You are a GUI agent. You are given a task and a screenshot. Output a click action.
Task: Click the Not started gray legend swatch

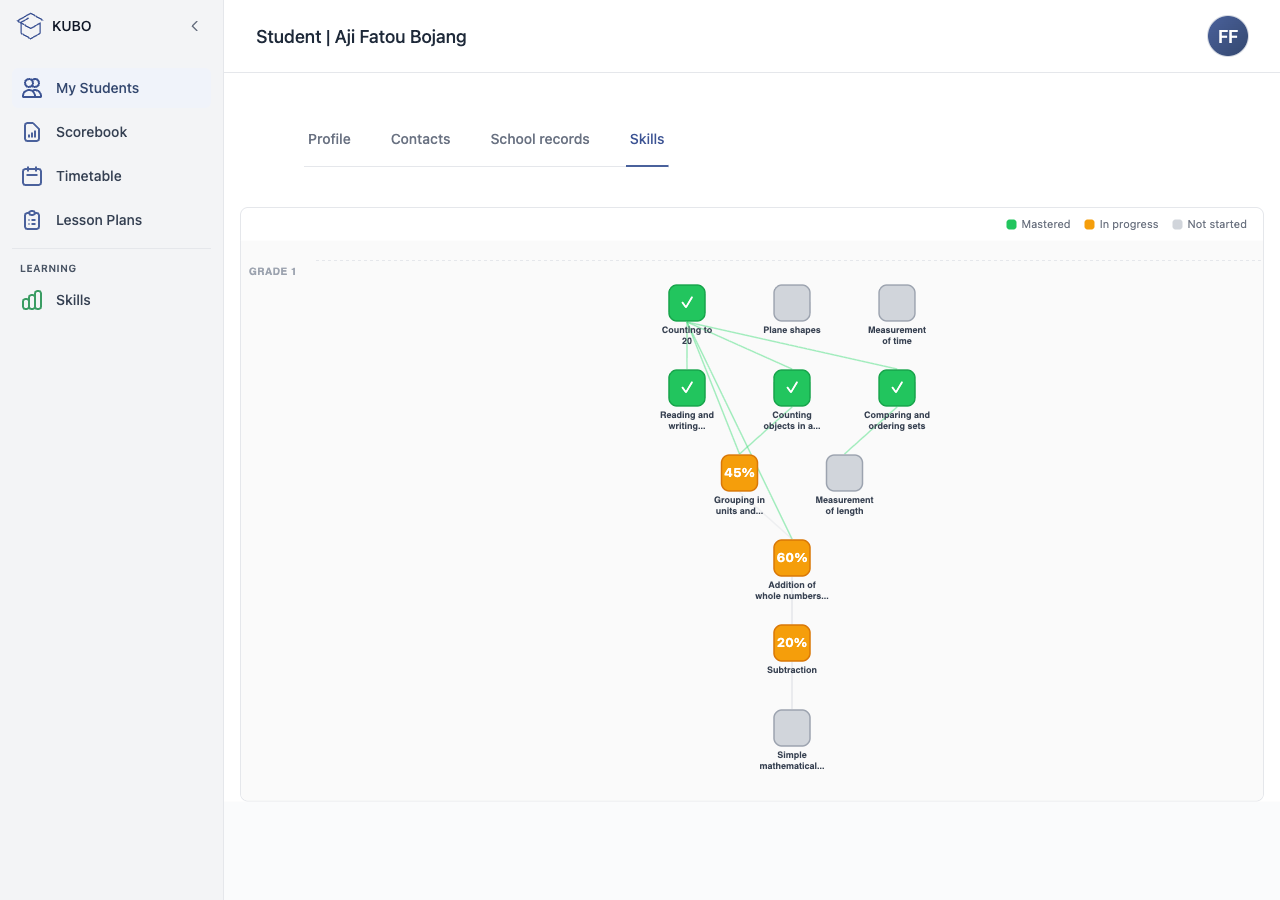1177,224
